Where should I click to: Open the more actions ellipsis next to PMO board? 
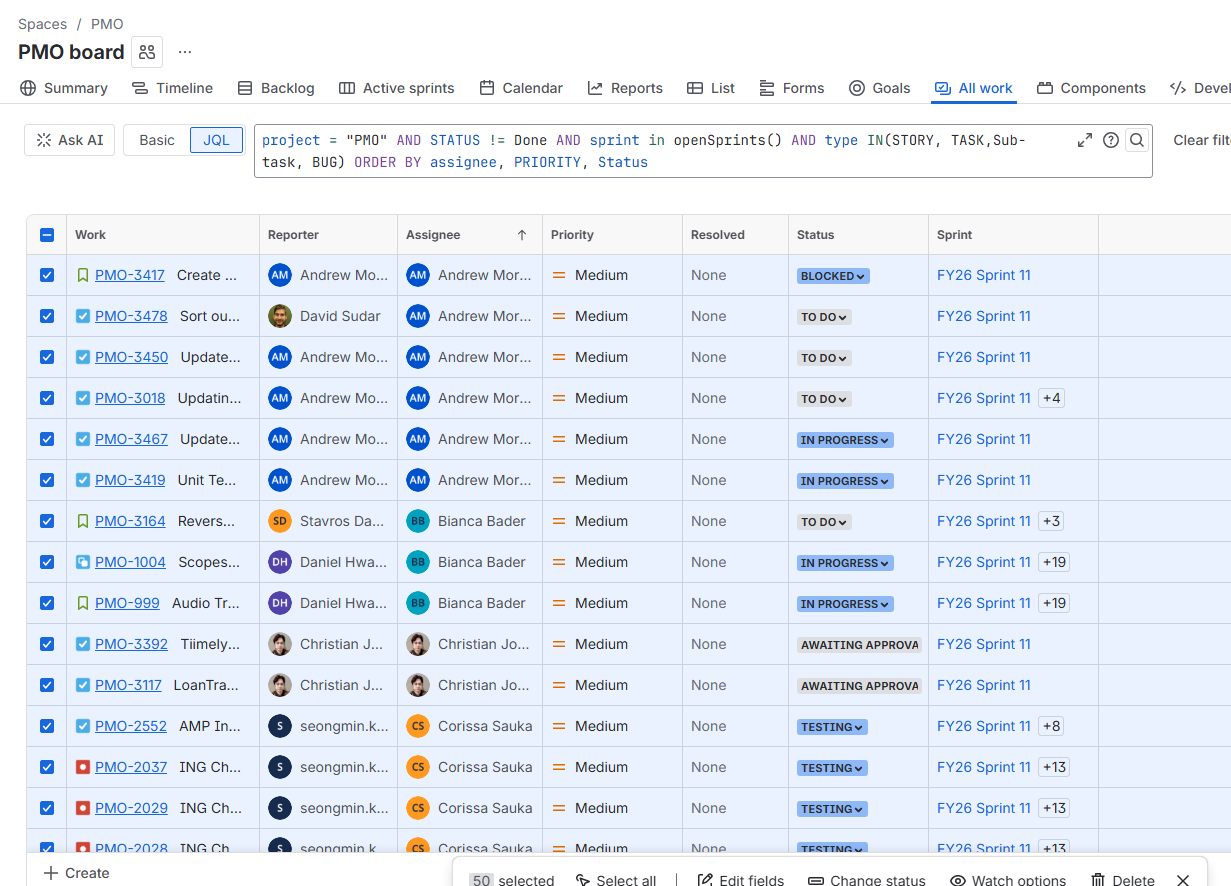[185, 52]
